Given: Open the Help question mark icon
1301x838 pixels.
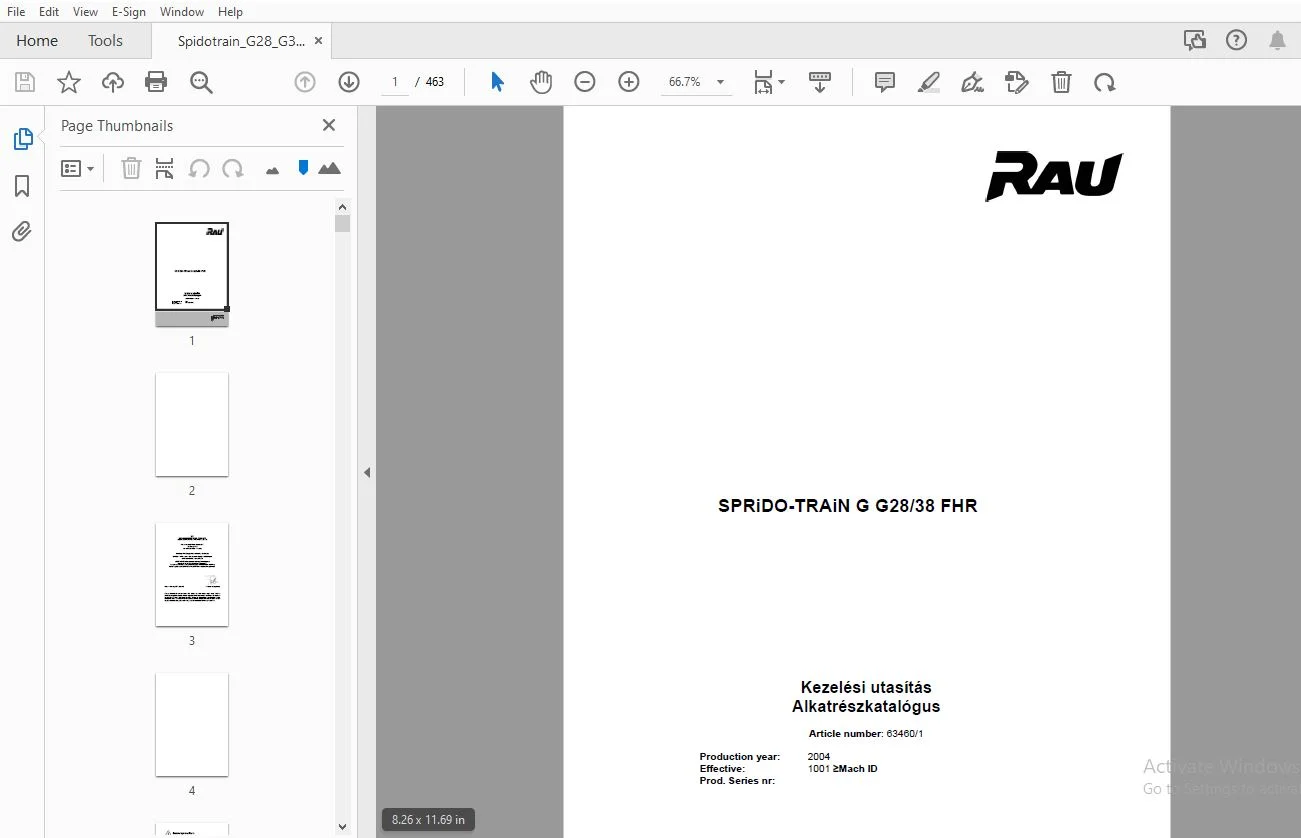Looking at the screenshot, I should [x=1237, y=40].
